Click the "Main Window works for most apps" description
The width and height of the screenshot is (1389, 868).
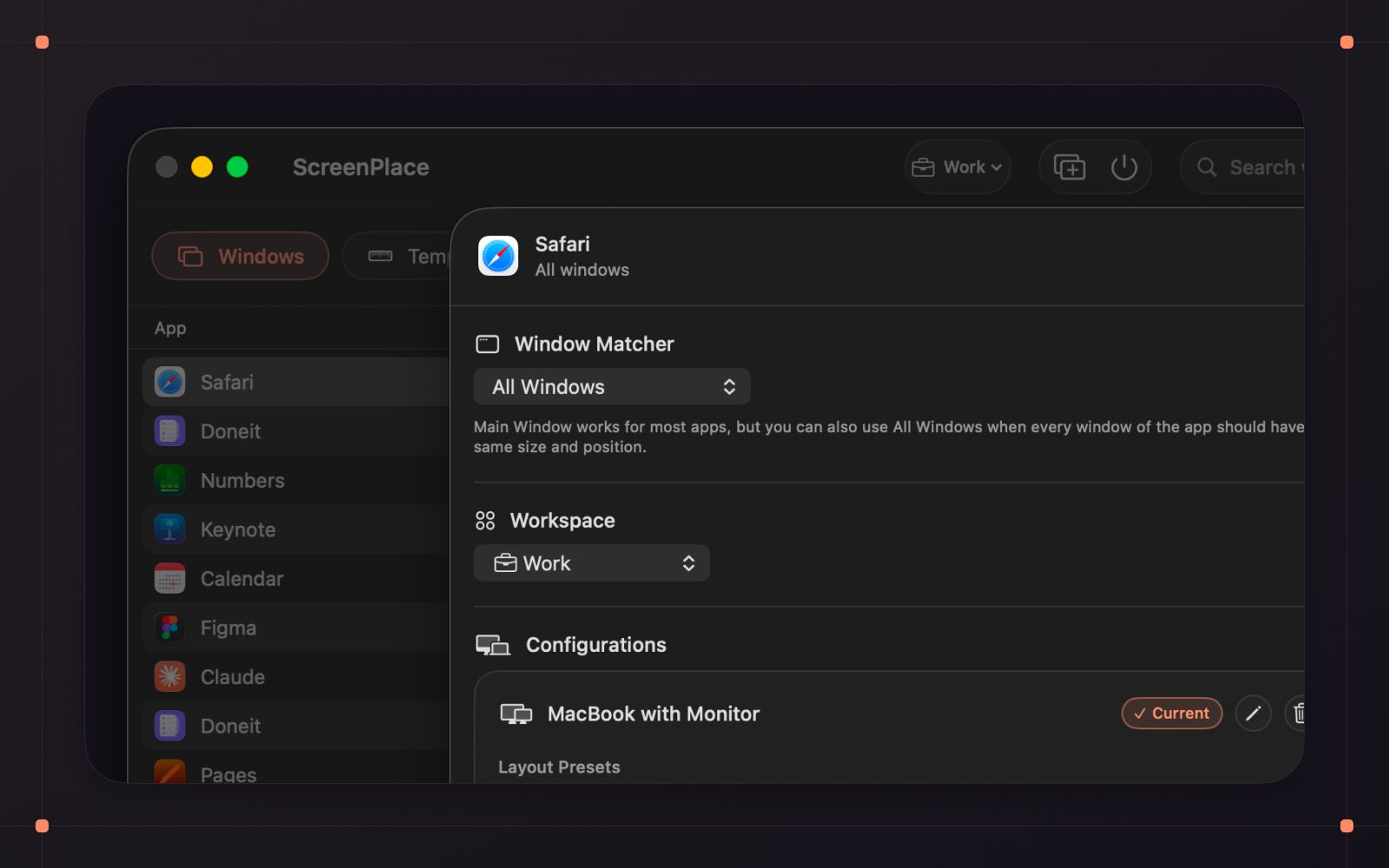coord(889,437)
